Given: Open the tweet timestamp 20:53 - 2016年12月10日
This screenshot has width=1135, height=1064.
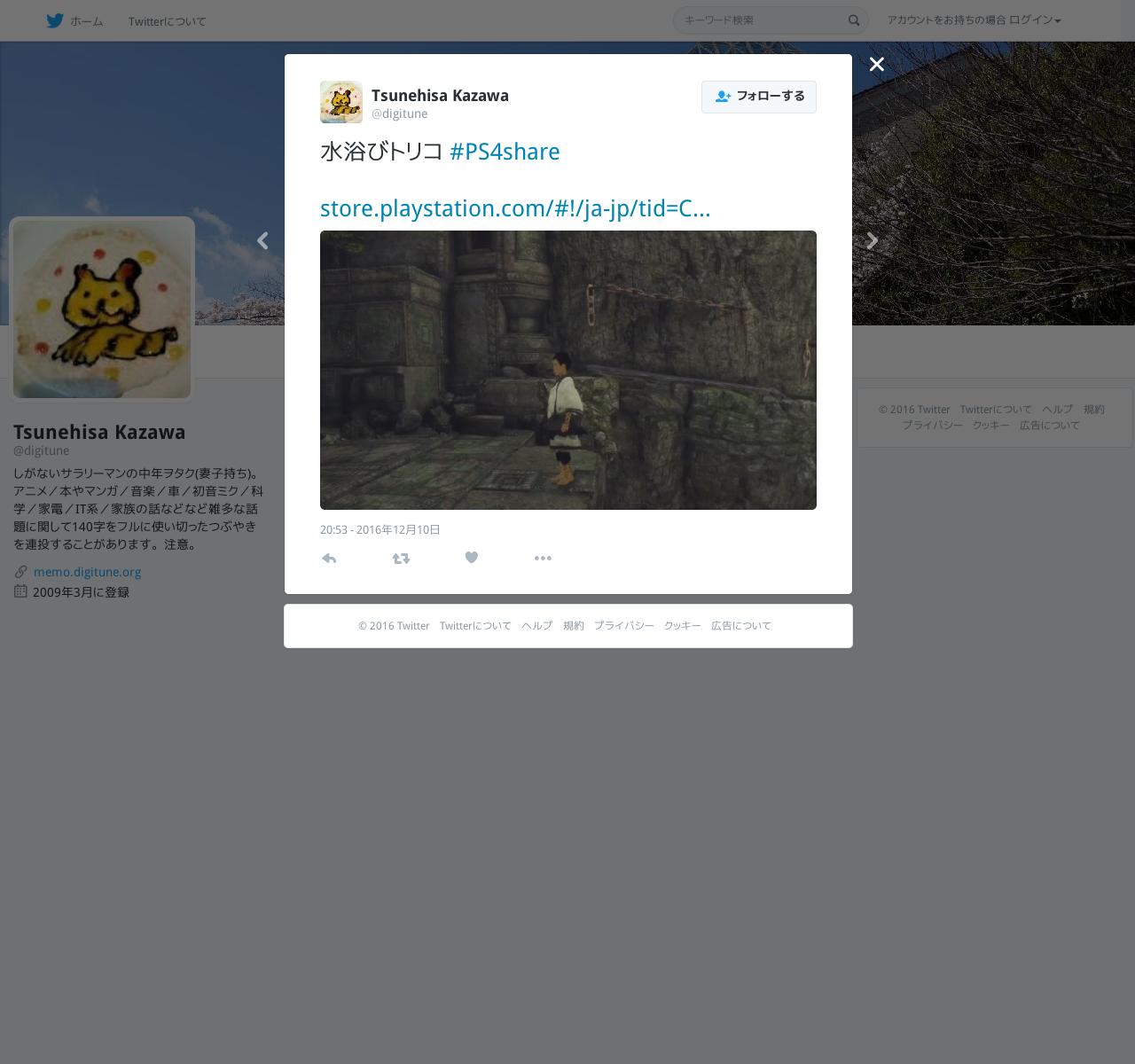Looking at the screenshot, I should [x=380, y=529].
